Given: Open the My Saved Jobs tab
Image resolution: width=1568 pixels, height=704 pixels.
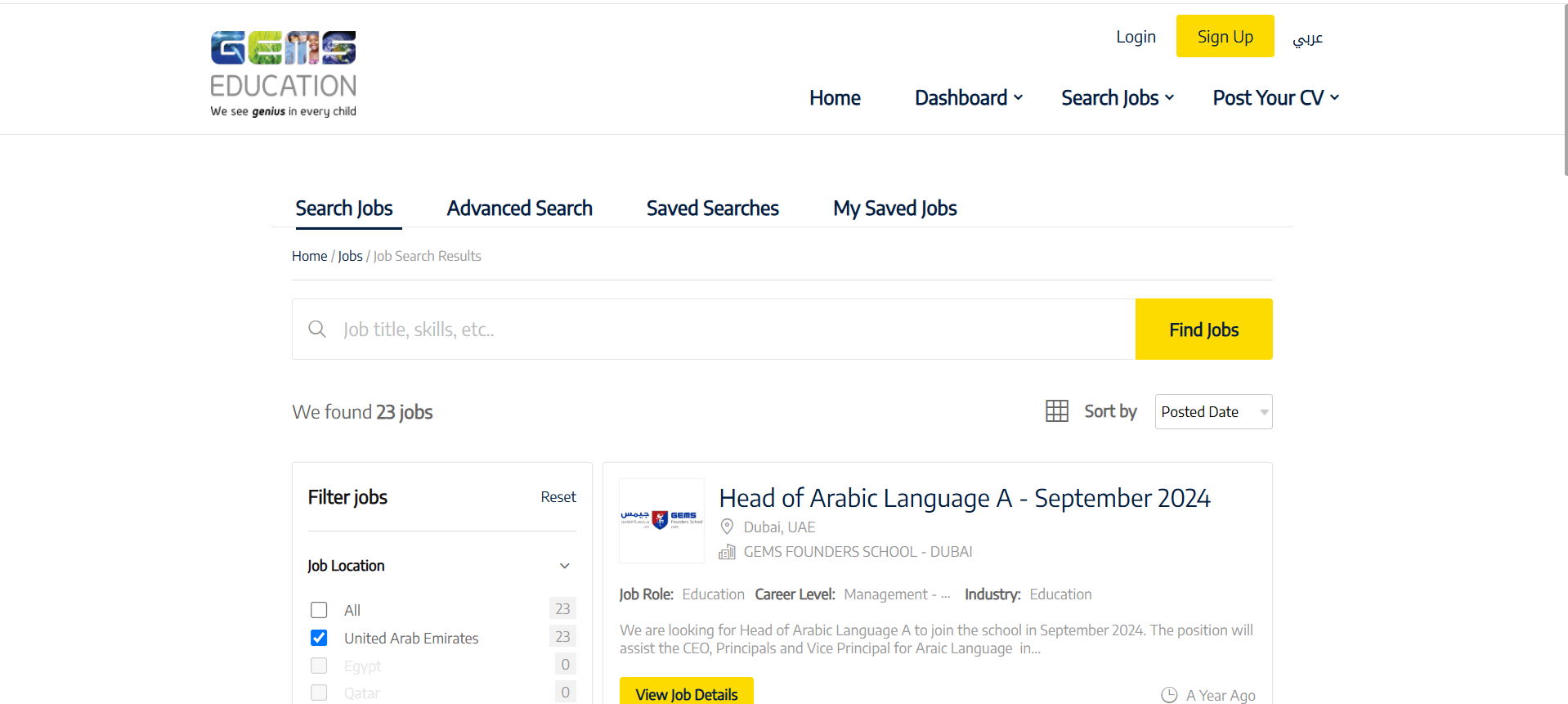Looking at the screenshot, I should pyautogui.click(x=895, y=209).
